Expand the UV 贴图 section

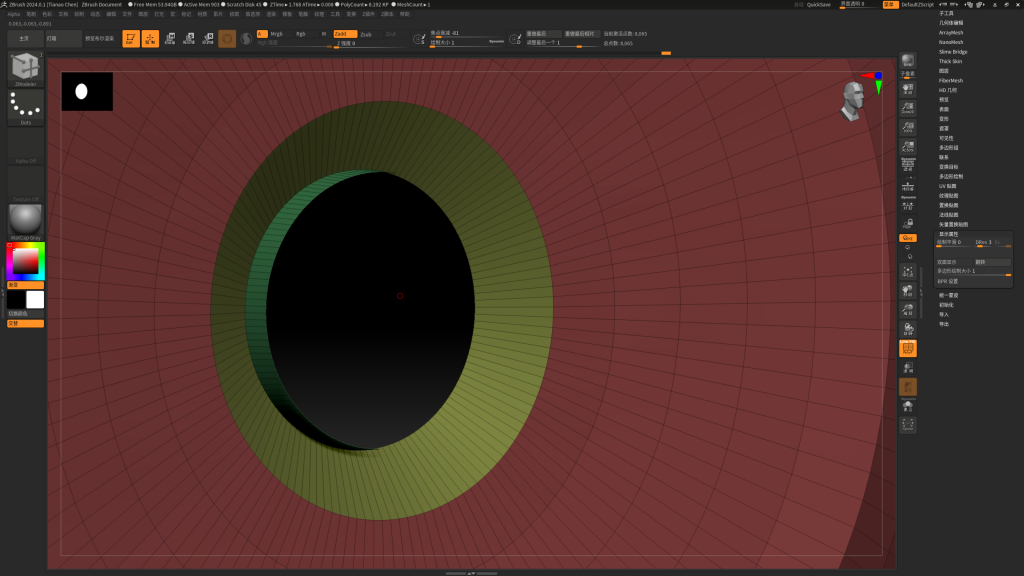(x=948, y=186)
